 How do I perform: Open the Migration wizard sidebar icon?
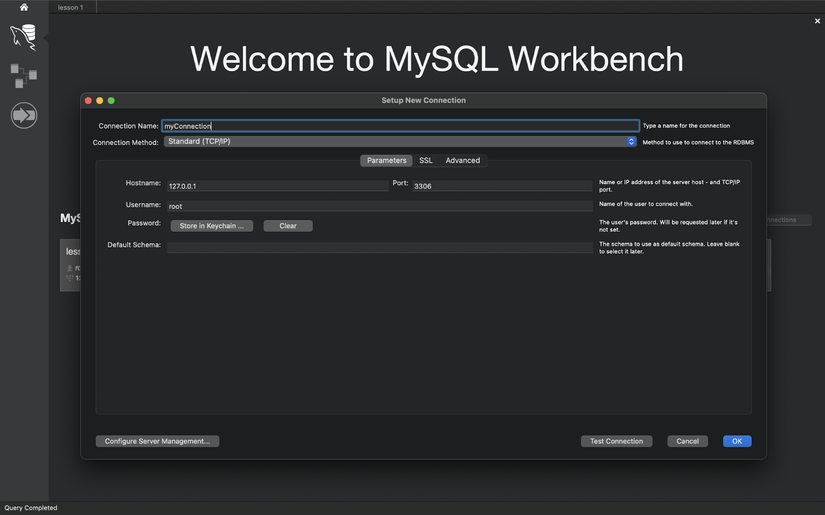[24, 115]
